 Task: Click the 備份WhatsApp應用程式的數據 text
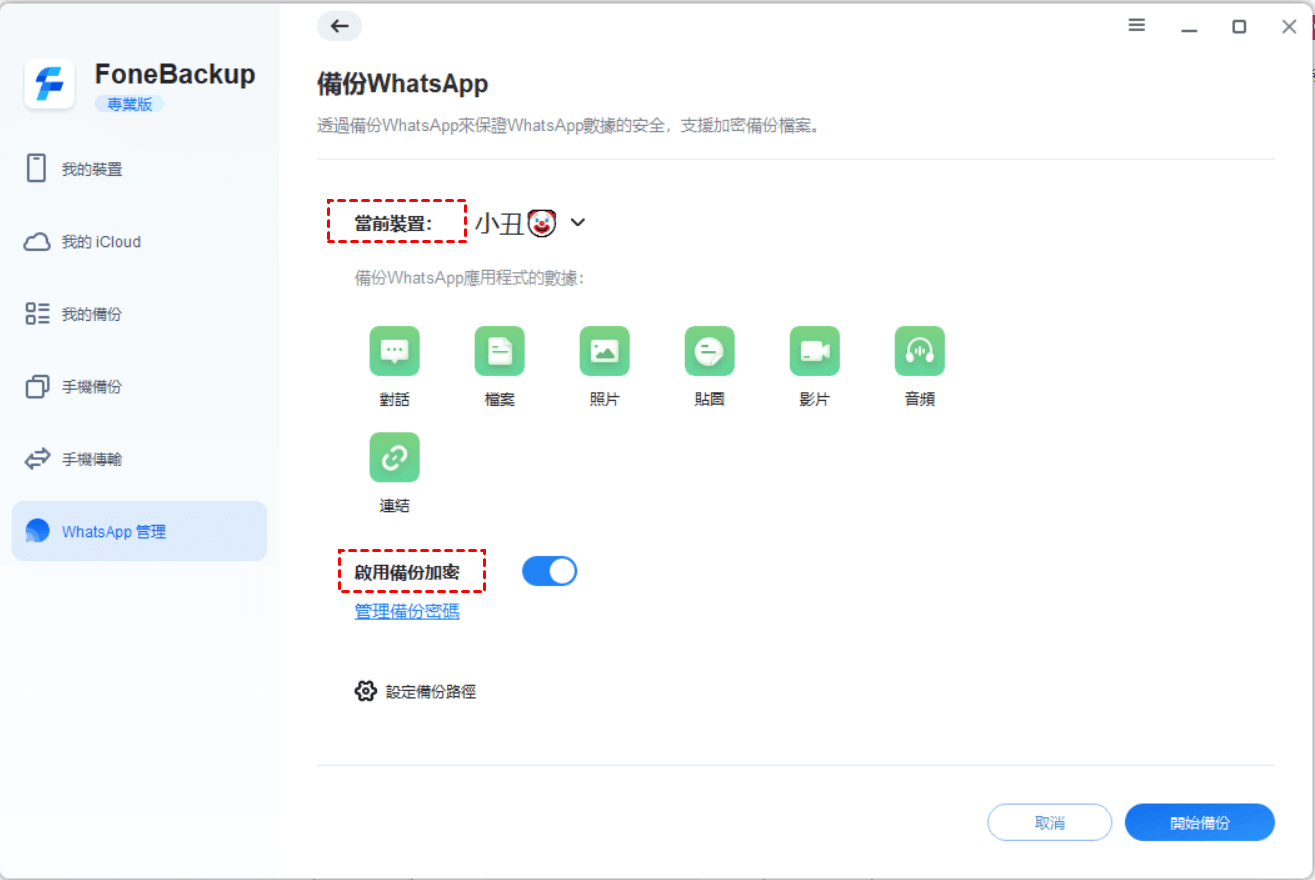(469, 278)
